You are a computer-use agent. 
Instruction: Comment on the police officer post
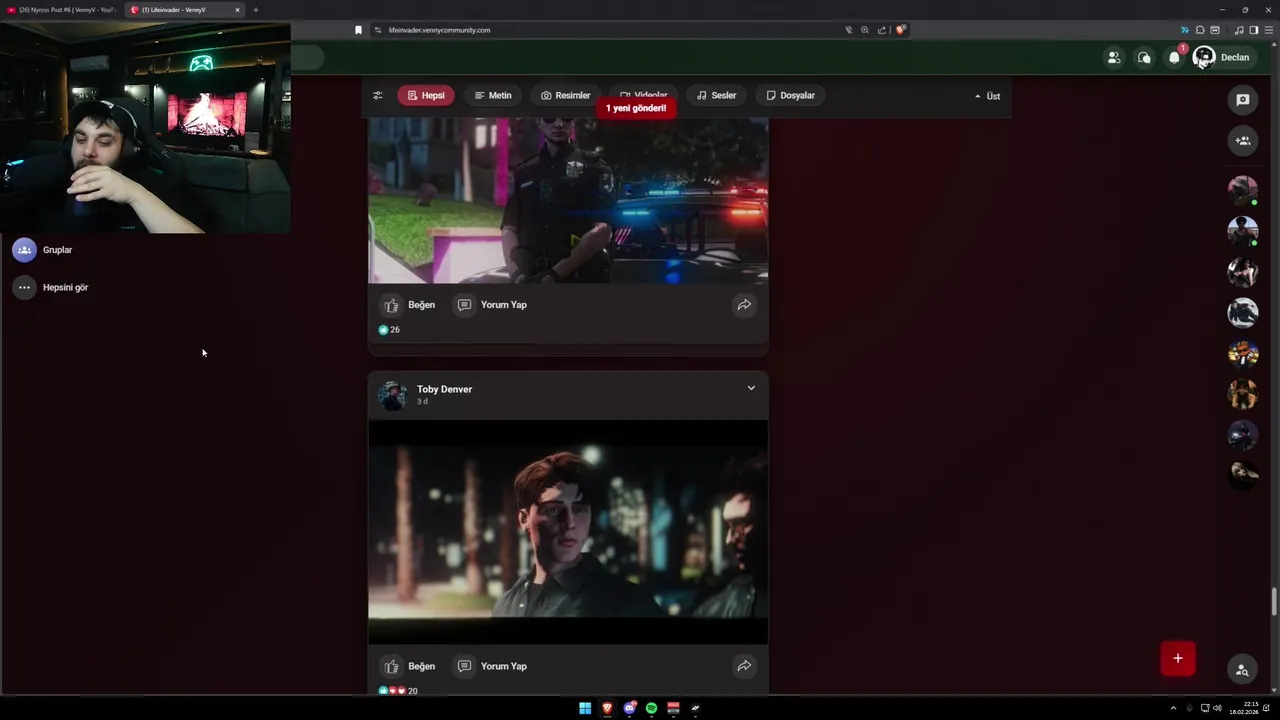[492, 305]
